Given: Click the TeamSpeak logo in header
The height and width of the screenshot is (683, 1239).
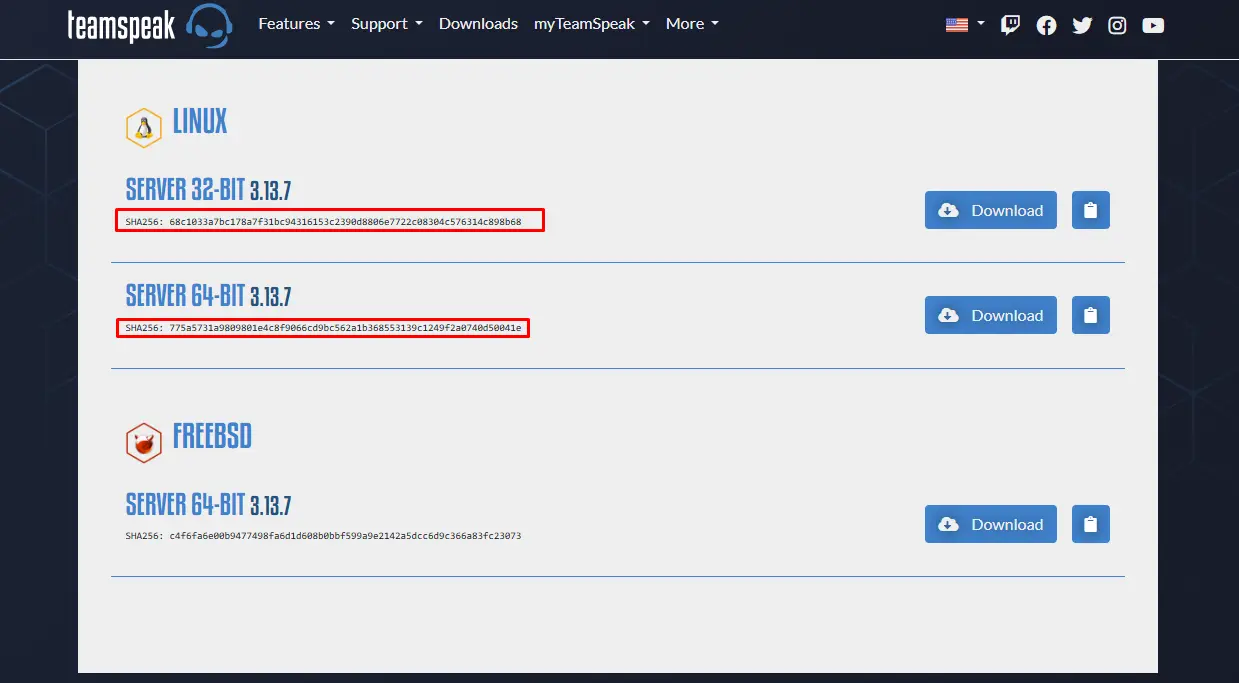Looking at the screenshot, I should [150, 24].
